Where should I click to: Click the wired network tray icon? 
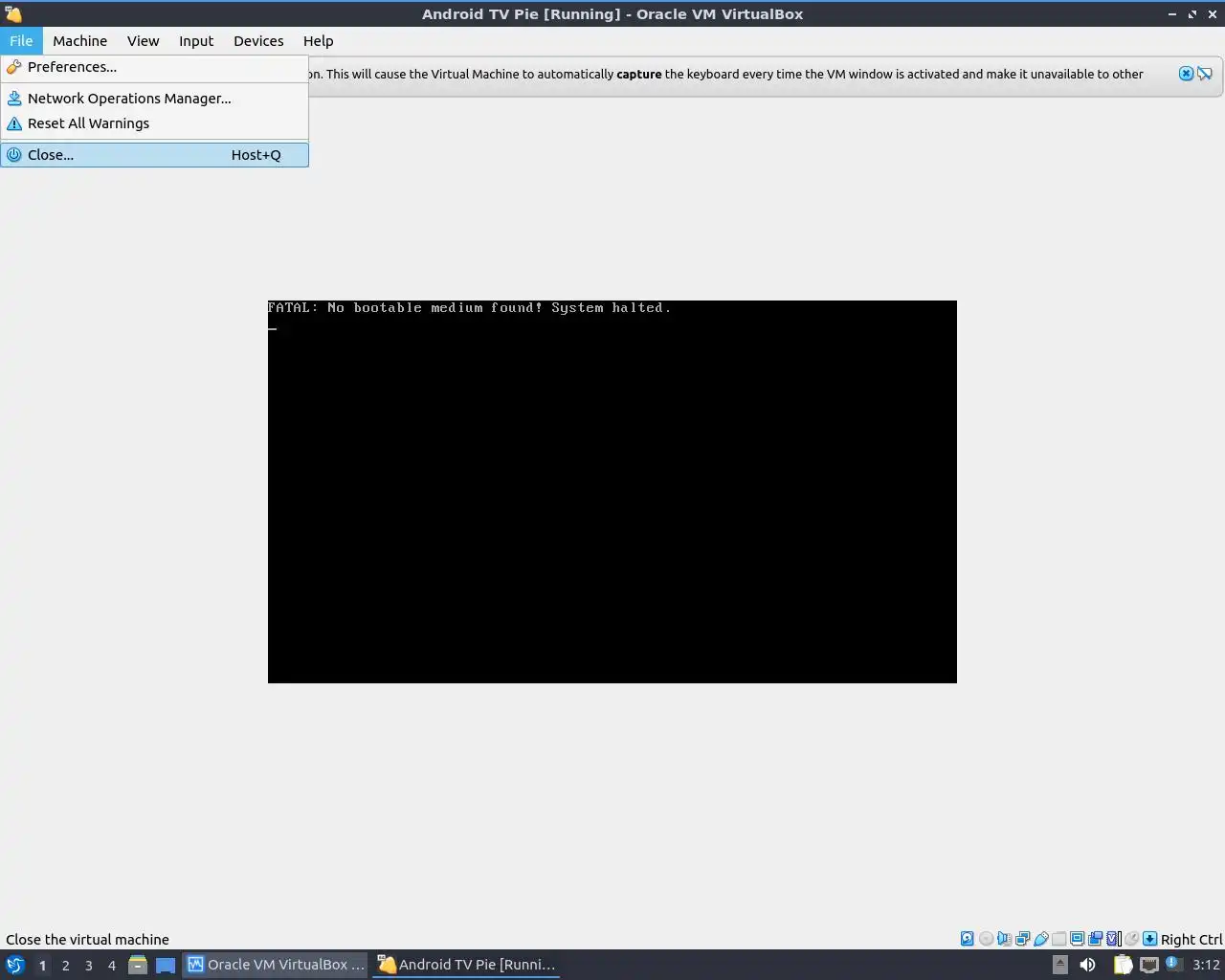click(x=1149, y=965)
